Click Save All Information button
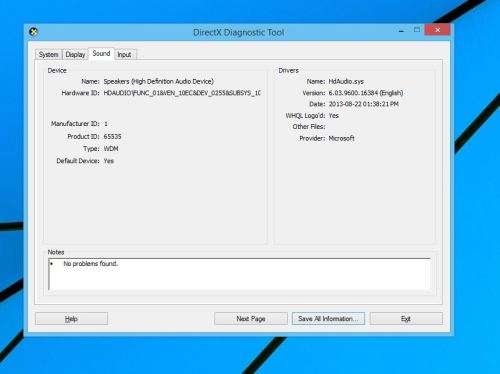 click(x=328, y=319)
